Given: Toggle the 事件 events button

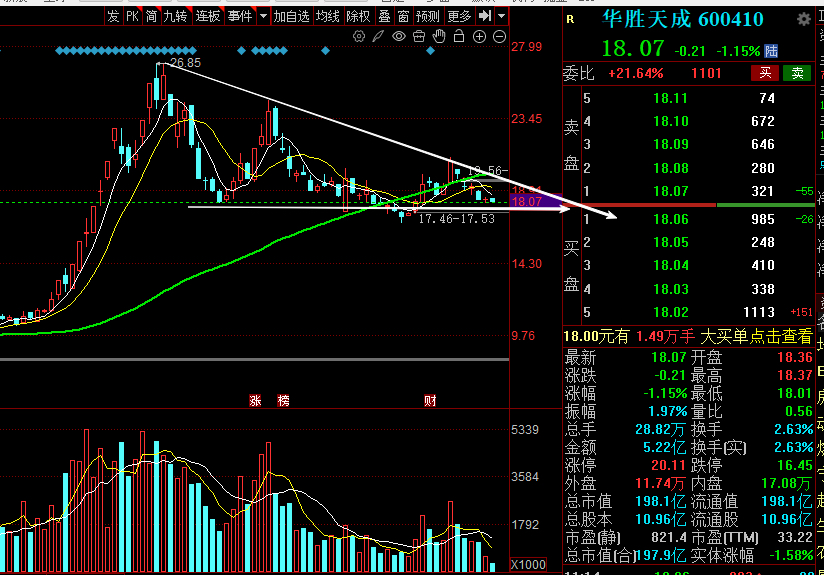Looking at the screenshot, I should pos(240,16).
